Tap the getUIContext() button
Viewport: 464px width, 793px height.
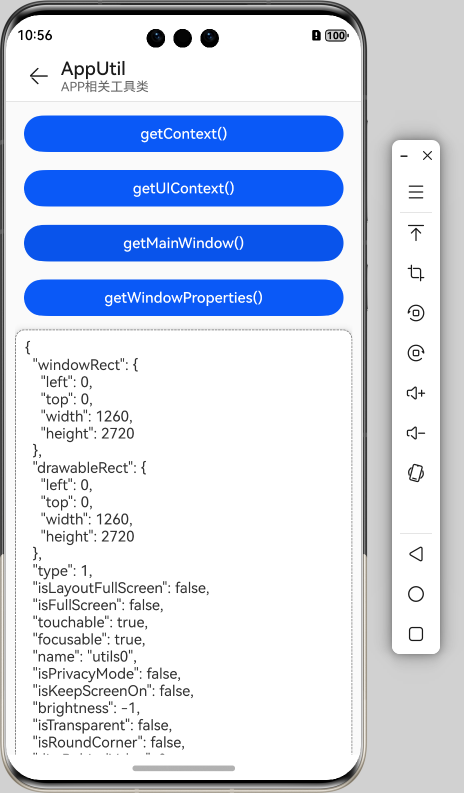click(x=184, y=188)
